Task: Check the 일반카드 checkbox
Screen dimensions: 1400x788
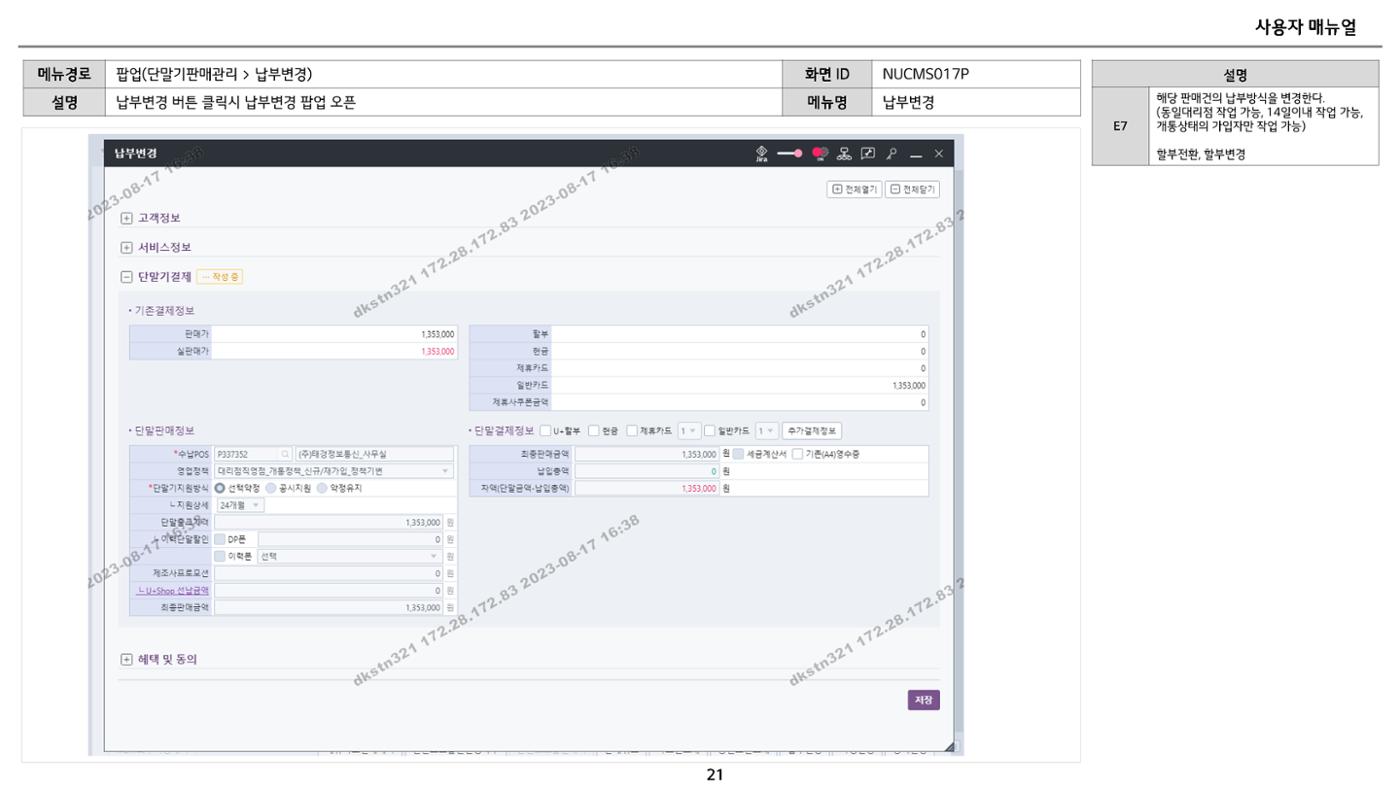Action: click(710, 431)
